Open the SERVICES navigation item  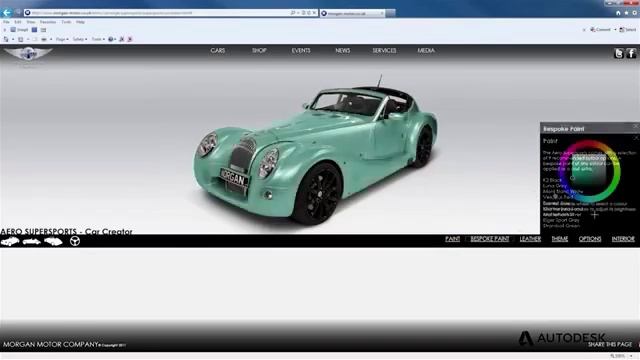coord(384,51)
